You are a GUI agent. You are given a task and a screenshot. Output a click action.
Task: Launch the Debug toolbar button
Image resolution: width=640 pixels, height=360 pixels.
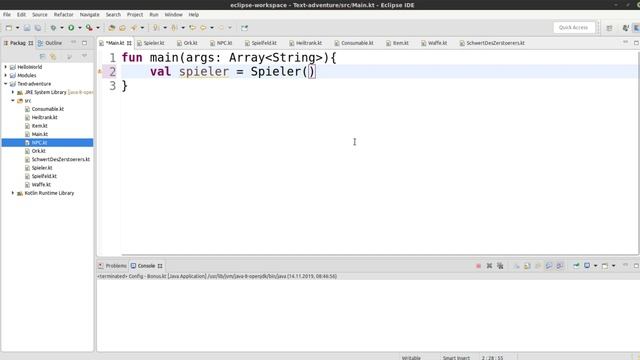[53, 28]
